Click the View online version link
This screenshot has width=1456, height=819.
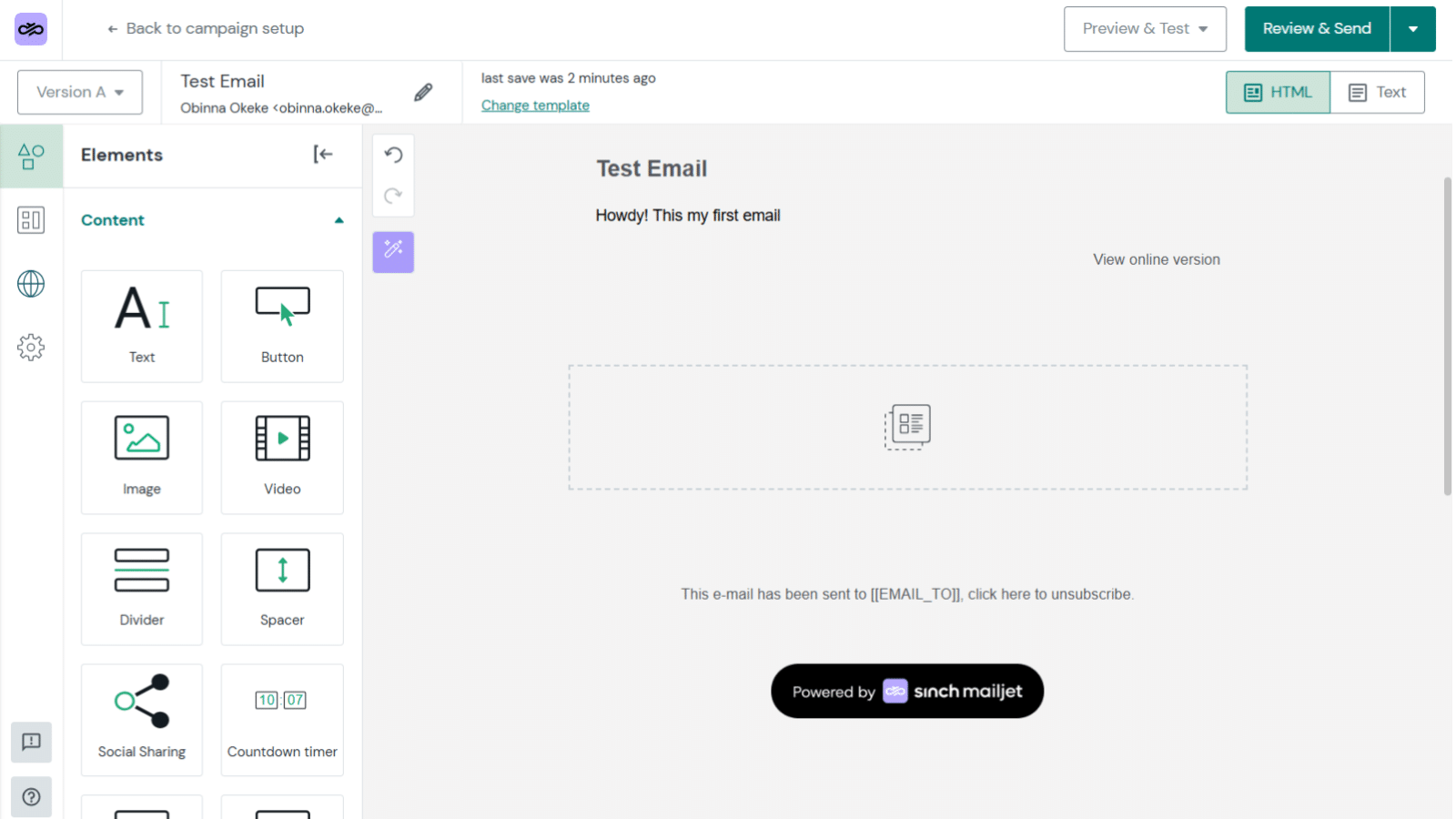click(x=1157, y=259)
